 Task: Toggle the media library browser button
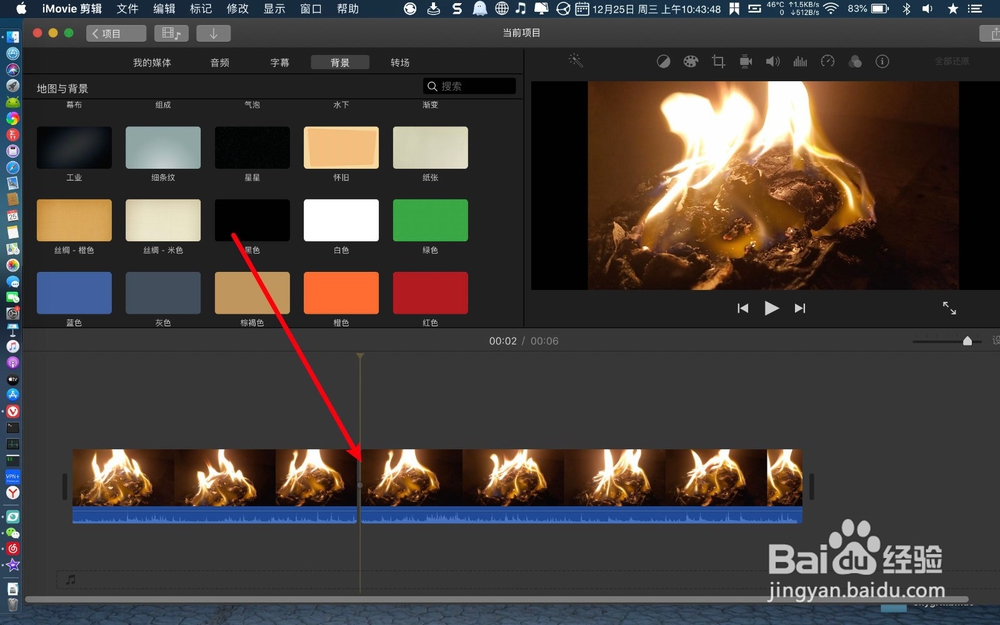click(171, 33)
